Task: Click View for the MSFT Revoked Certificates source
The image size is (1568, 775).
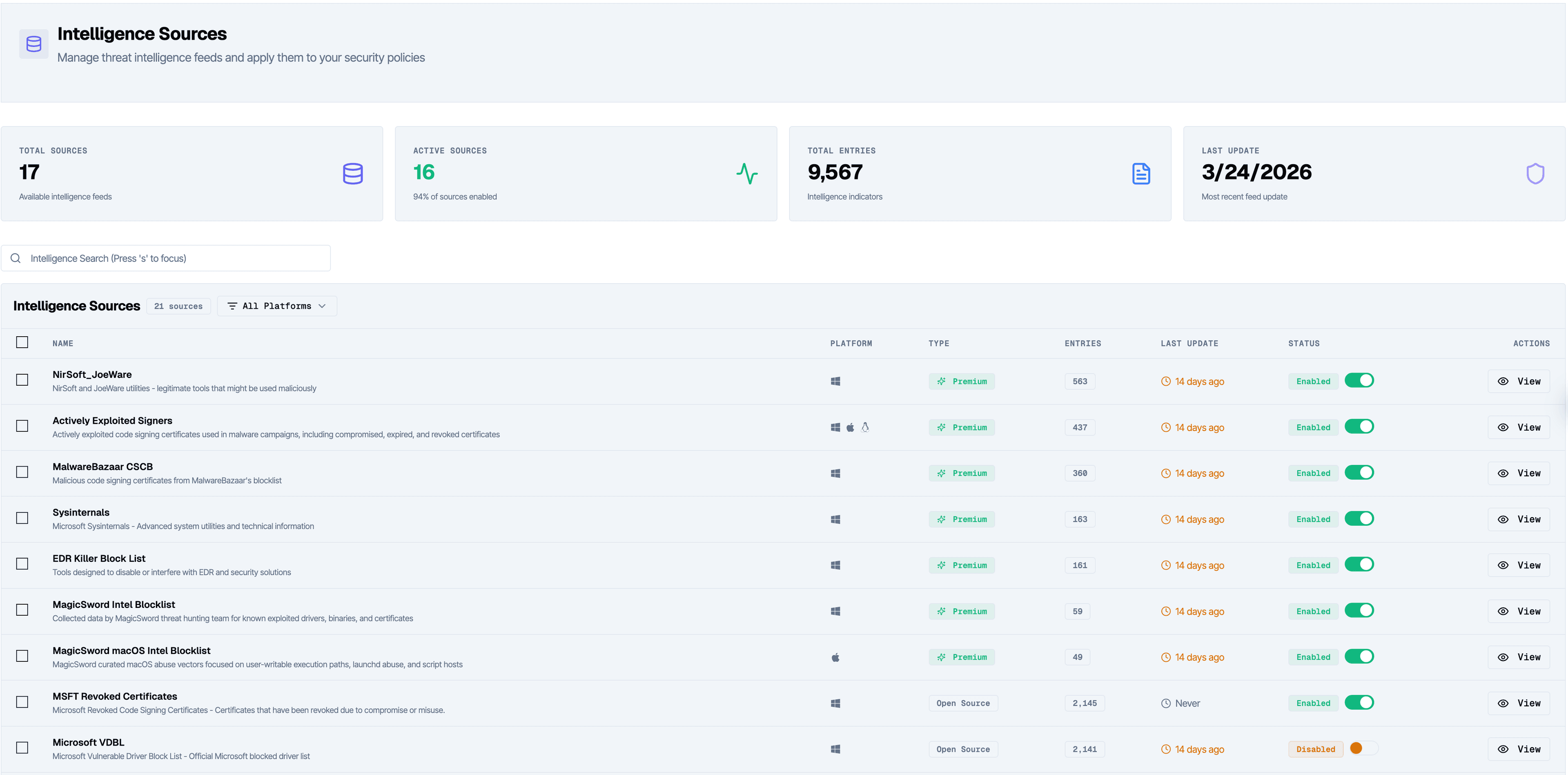Action: [1519, 703]
